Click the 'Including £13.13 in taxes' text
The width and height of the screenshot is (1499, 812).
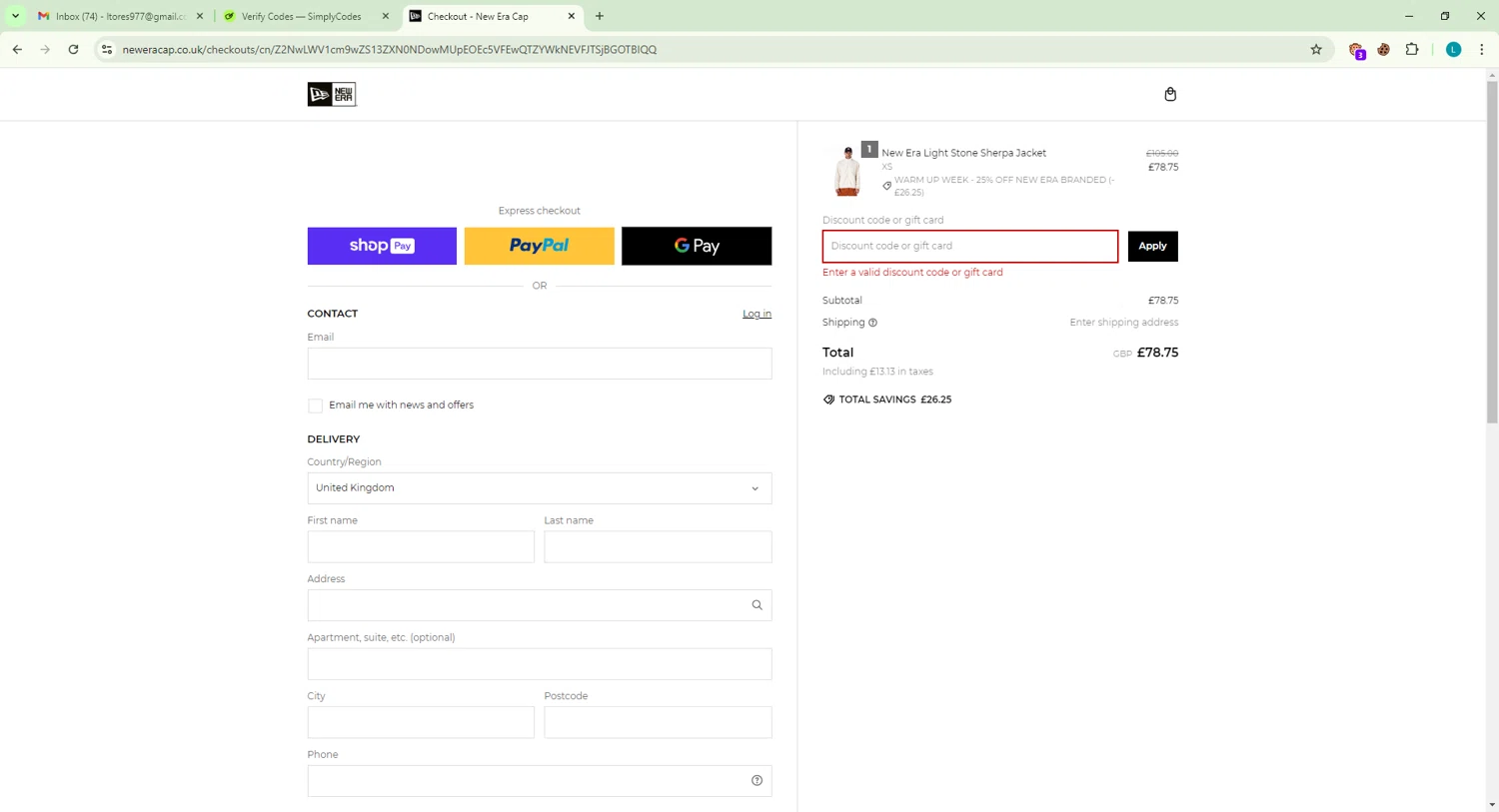[x=877, y=372]
